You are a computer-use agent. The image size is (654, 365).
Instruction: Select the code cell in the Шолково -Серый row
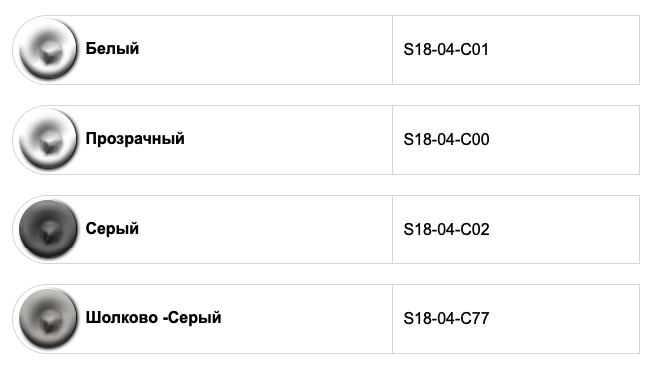pos(516,319)
